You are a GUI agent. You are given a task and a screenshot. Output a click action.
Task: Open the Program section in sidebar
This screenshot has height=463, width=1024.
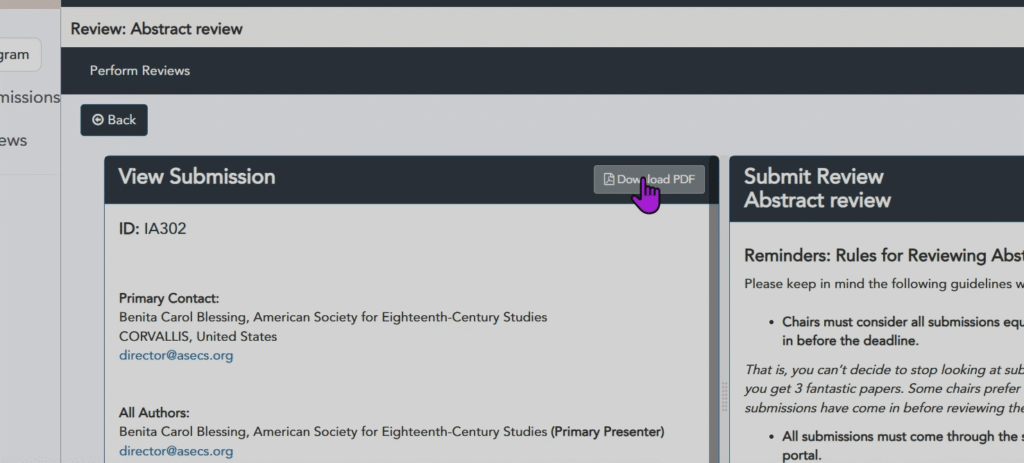18,55
